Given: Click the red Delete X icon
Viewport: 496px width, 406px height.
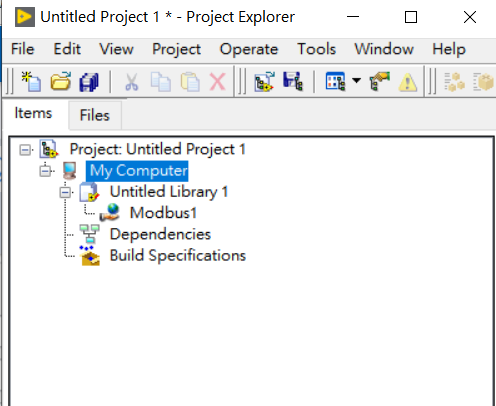Looking at the screenshot, I should tap(218, 82).
